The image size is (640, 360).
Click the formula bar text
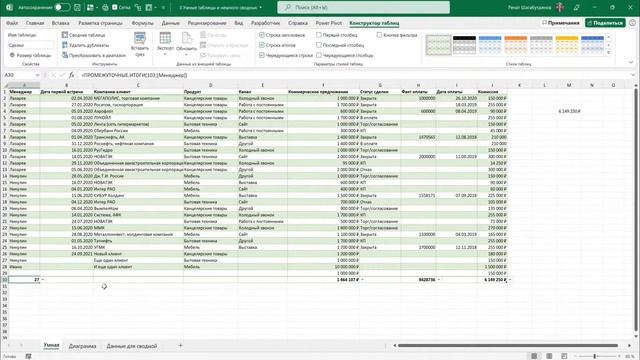(x=134, y=75)
